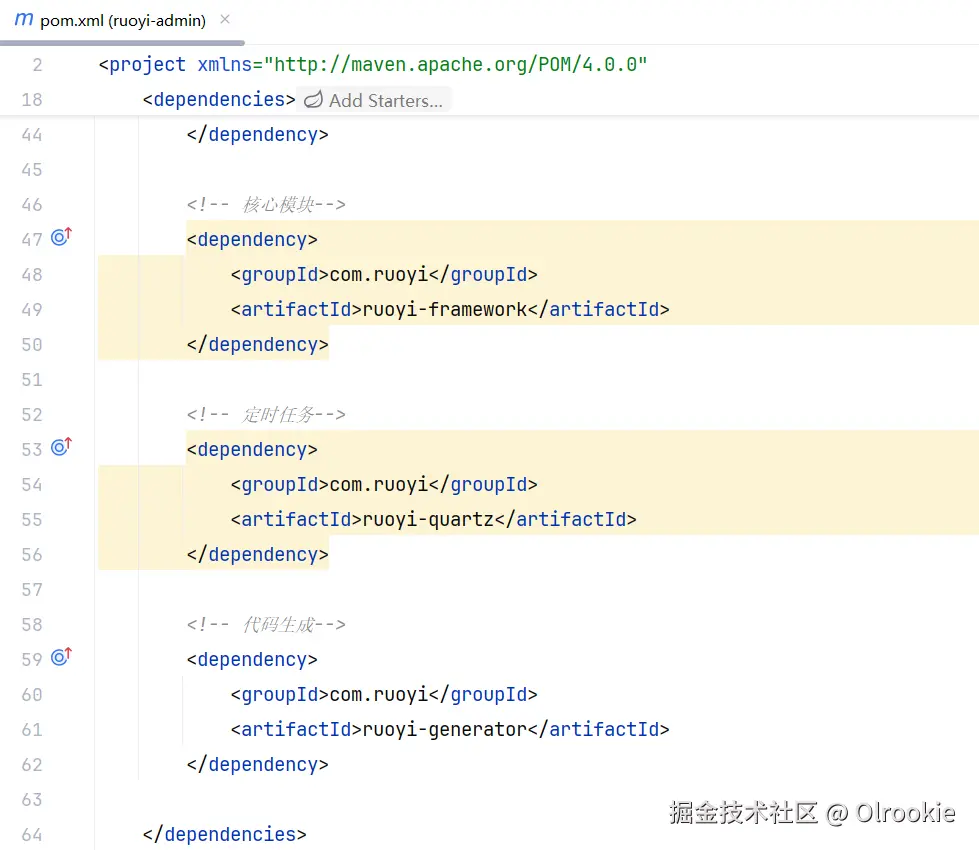Click the ruoyi-generator artifactId text
This screenshot has height=850, width=979.
[x=444, y=730]
